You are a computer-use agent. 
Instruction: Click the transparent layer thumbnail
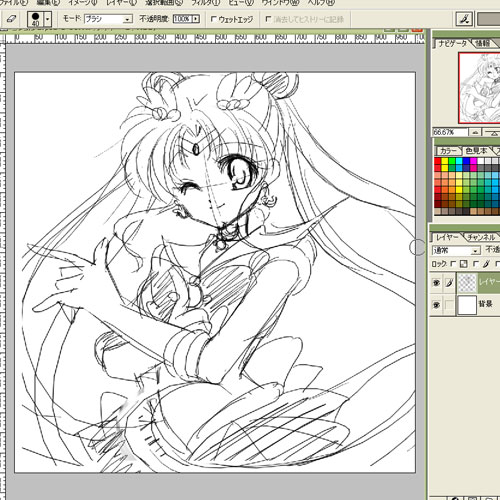point(468,283)
